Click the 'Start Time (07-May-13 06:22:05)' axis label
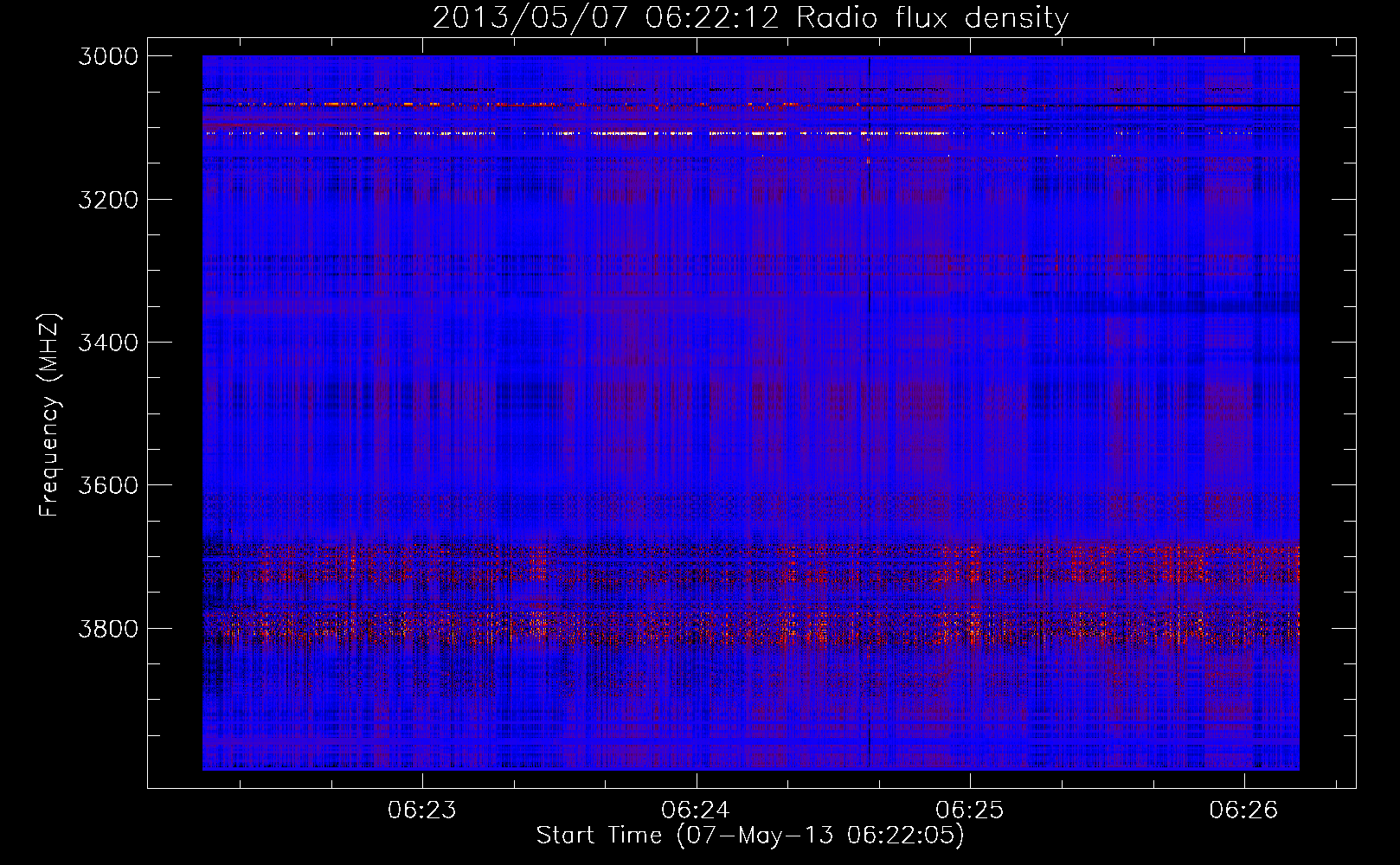Image resolution: width=1400 pixels, height=865 pixels. pos(750,836)
